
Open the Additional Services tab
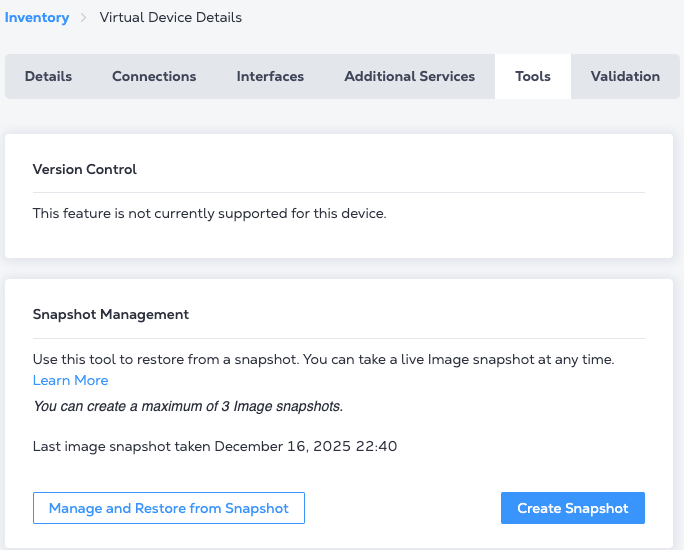(409, 76)
